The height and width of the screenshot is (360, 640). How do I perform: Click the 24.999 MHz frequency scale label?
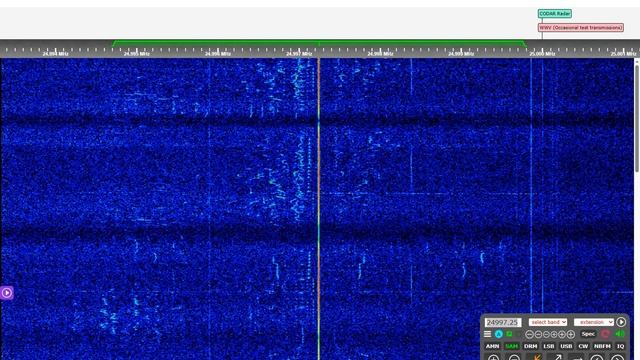pos(461,54)
